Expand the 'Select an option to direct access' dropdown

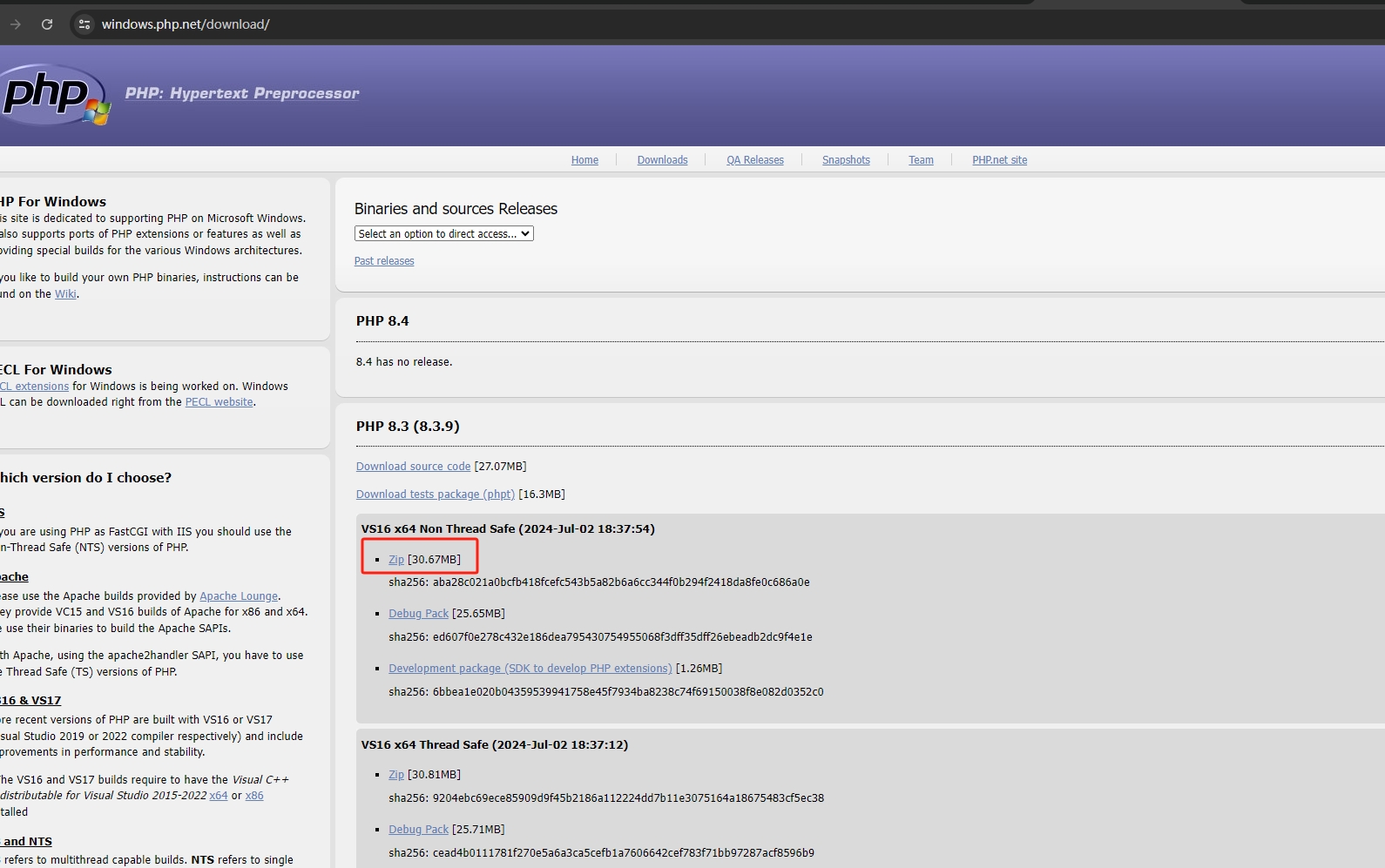443,234
